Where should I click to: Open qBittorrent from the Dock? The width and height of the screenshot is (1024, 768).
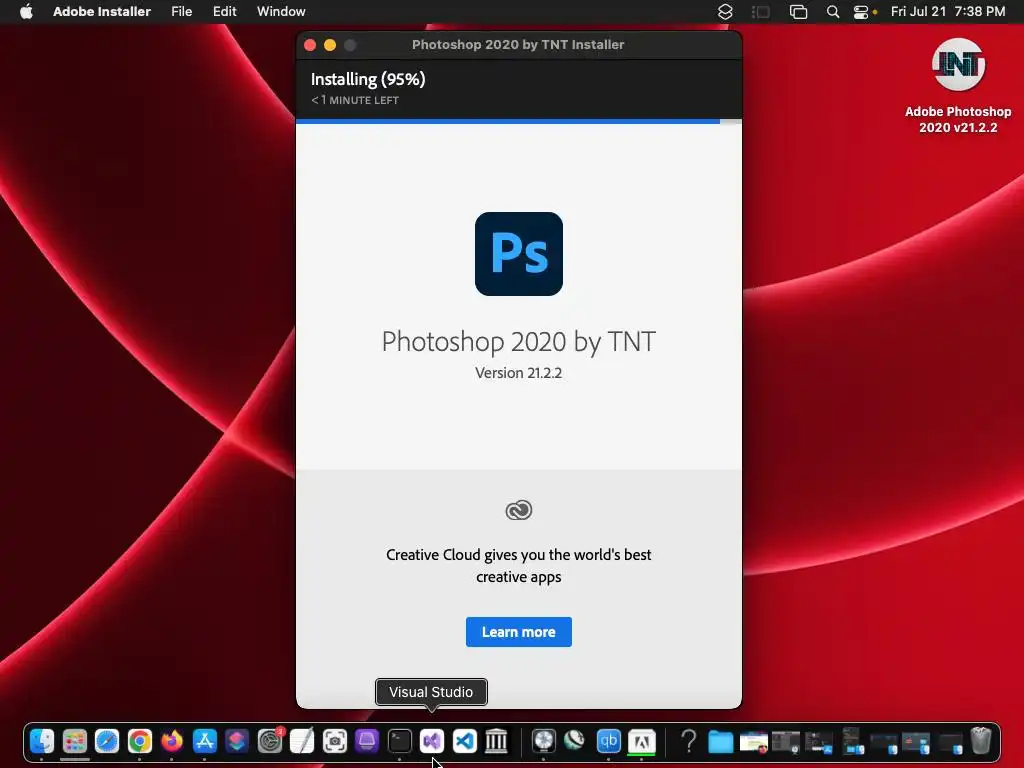608,741
